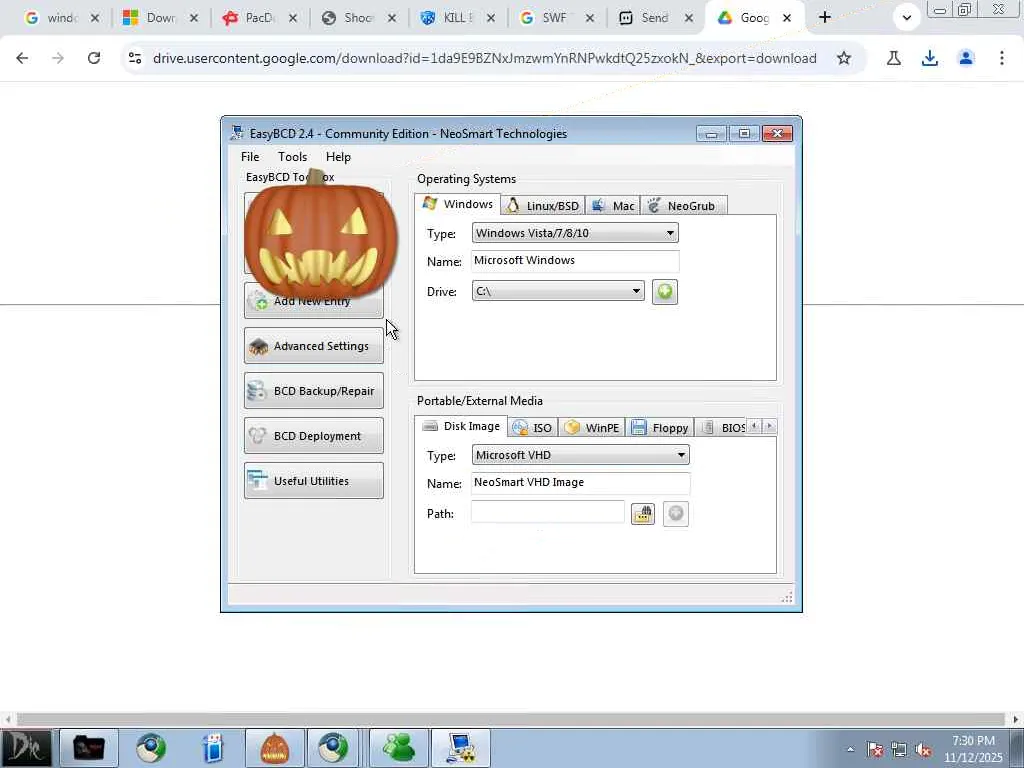Viewport: 1024px width, 768px height.
Task: Click the green add Windows entry button
Action: coord(665,291)
